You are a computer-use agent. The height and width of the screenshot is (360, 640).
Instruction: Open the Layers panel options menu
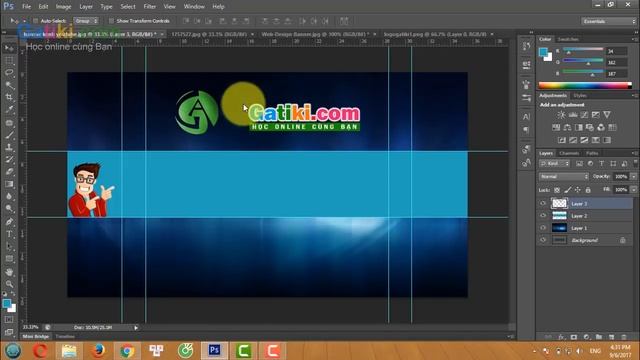[634, 153]
